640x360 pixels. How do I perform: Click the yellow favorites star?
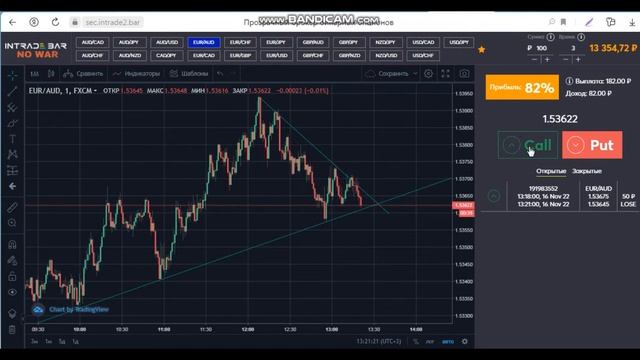[x=482, y=50]
